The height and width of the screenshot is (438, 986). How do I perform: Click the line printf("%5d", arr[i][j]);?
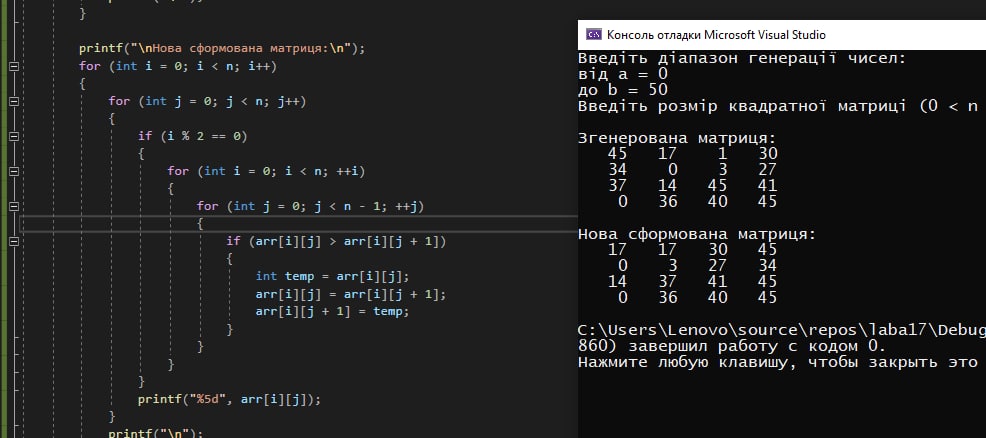230,399
